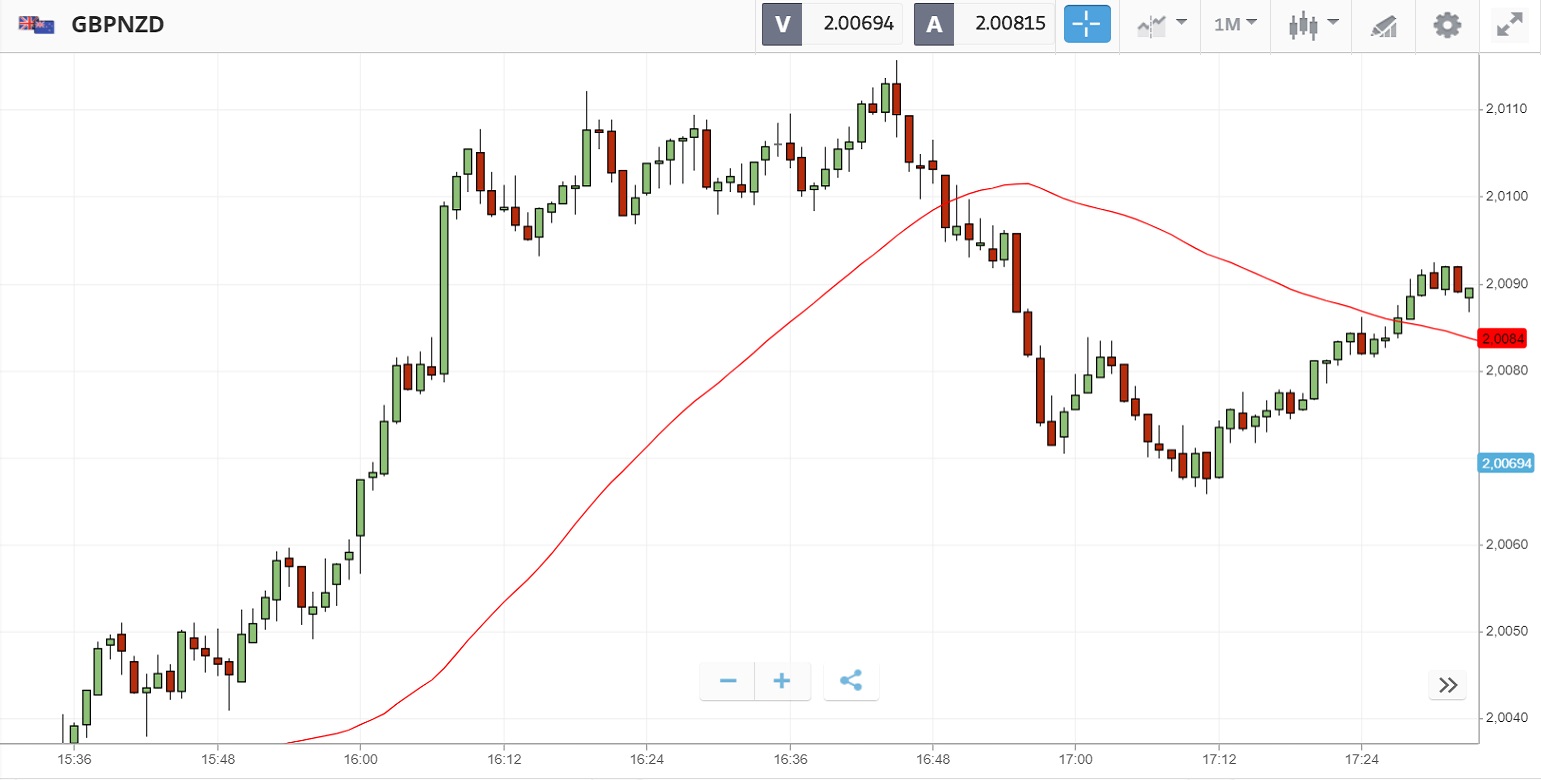Toggle the blue crosshair cursor button

coord(1087,25)
